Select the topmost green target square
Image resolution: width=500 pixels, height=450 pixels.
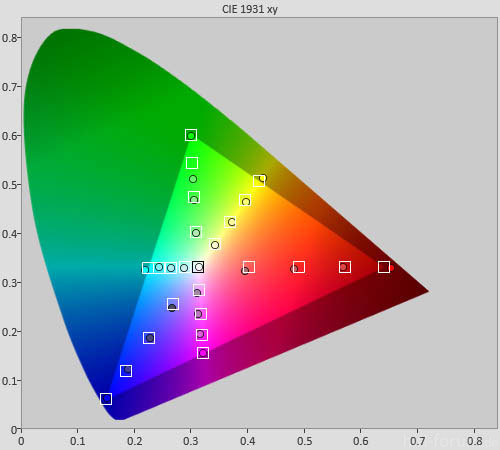click(191, 135)
